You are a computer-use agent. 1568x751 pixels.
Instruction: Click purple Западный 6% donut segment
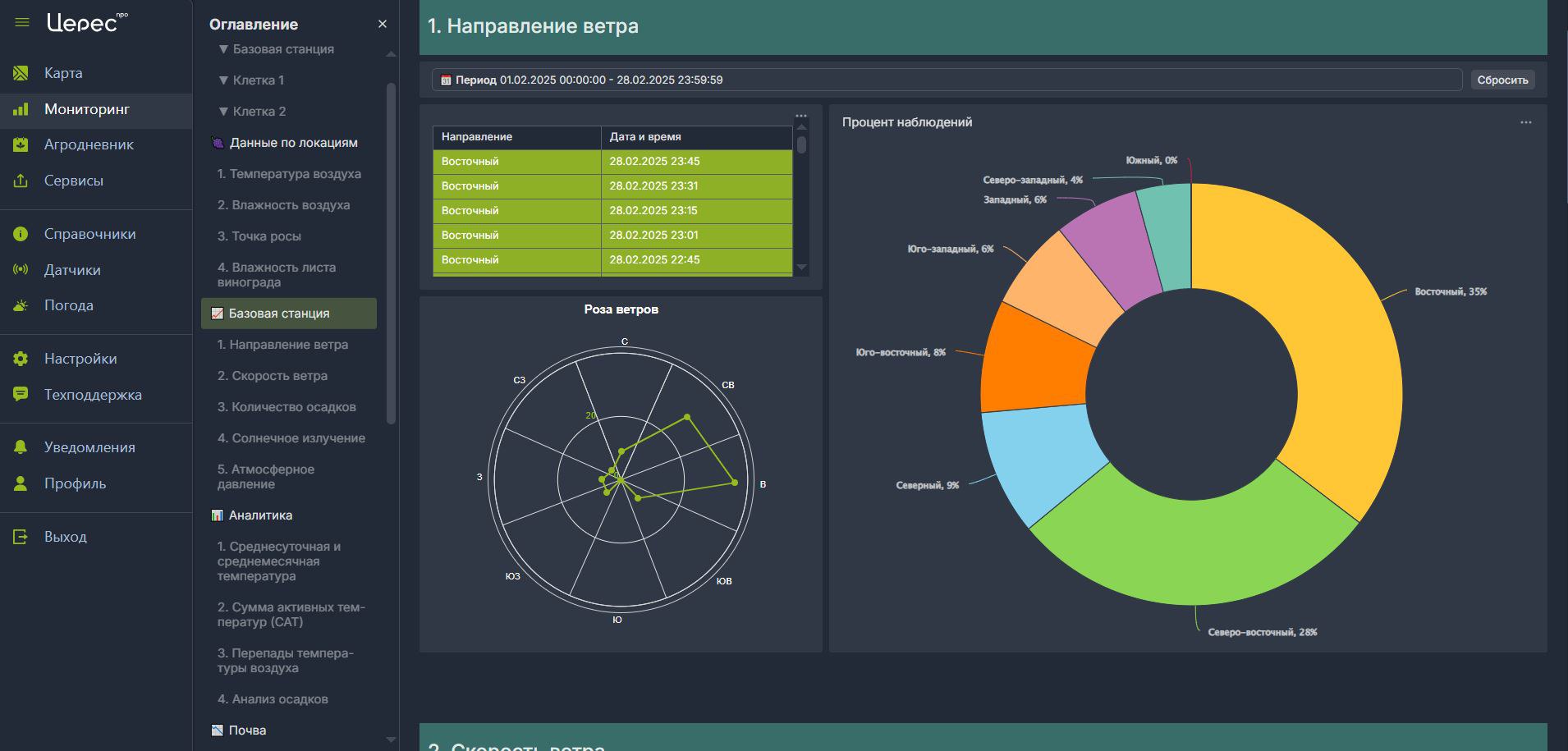pos(1112,250)
